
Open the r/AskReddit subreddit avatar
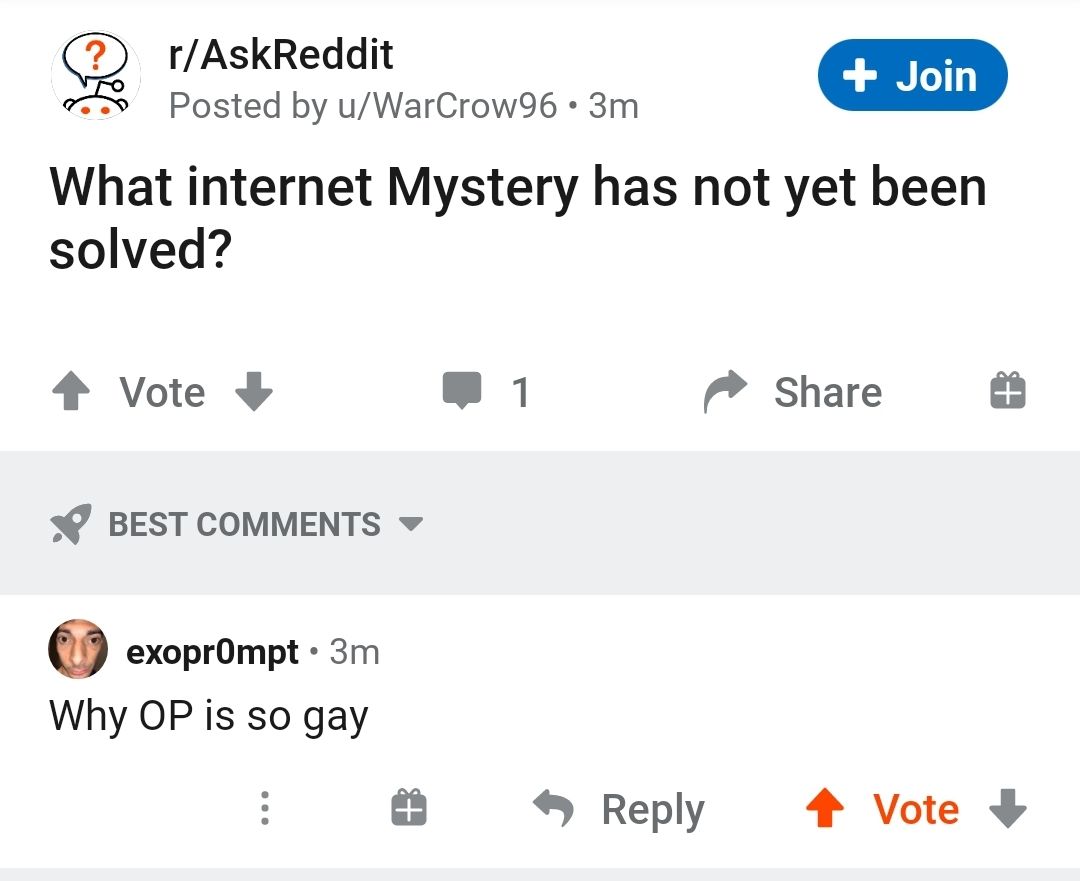pyautogui.click(x=94, y=75)
